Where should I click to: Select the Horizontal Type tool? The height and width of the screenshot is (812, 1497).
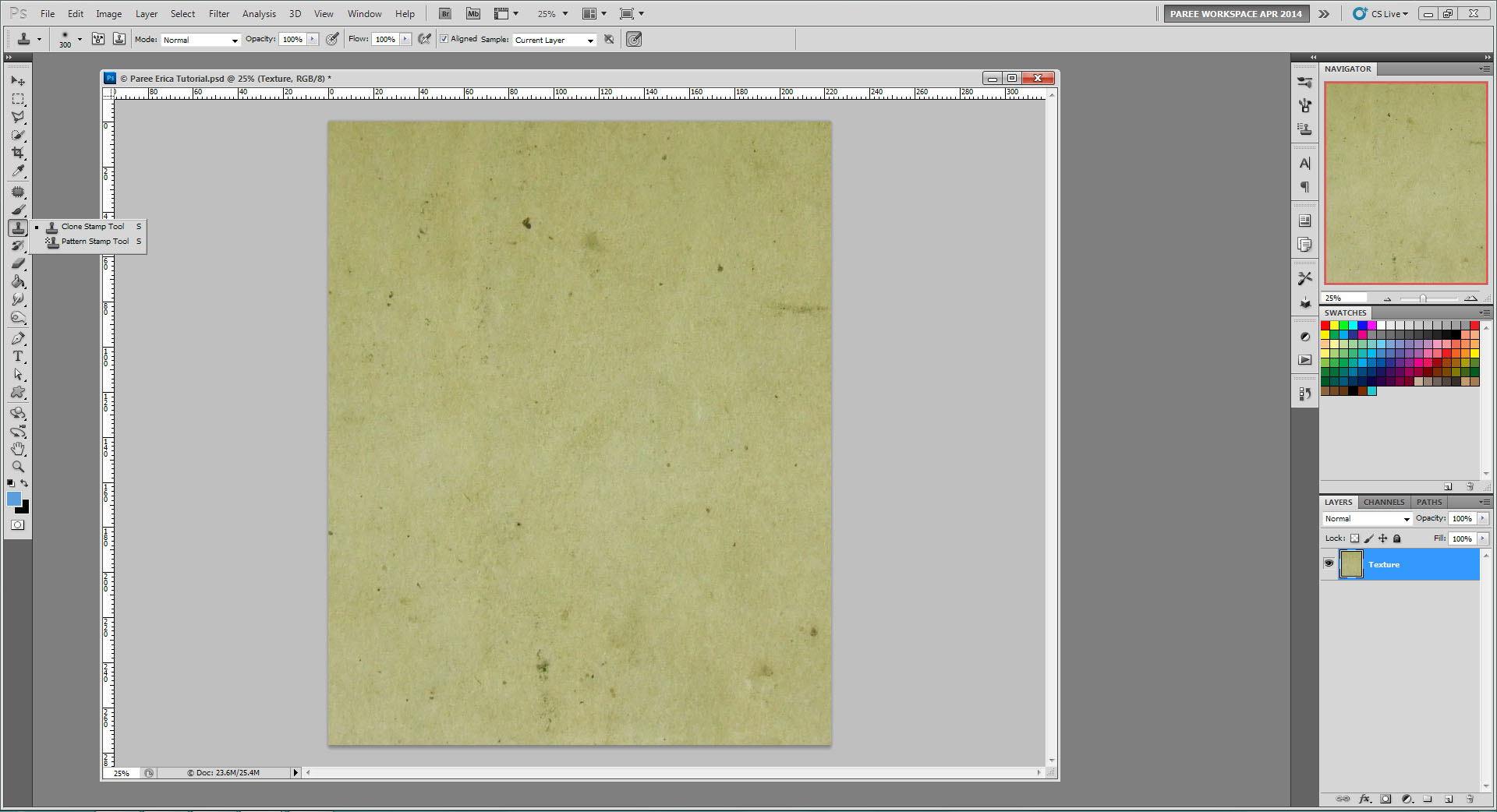pos(18,356)
